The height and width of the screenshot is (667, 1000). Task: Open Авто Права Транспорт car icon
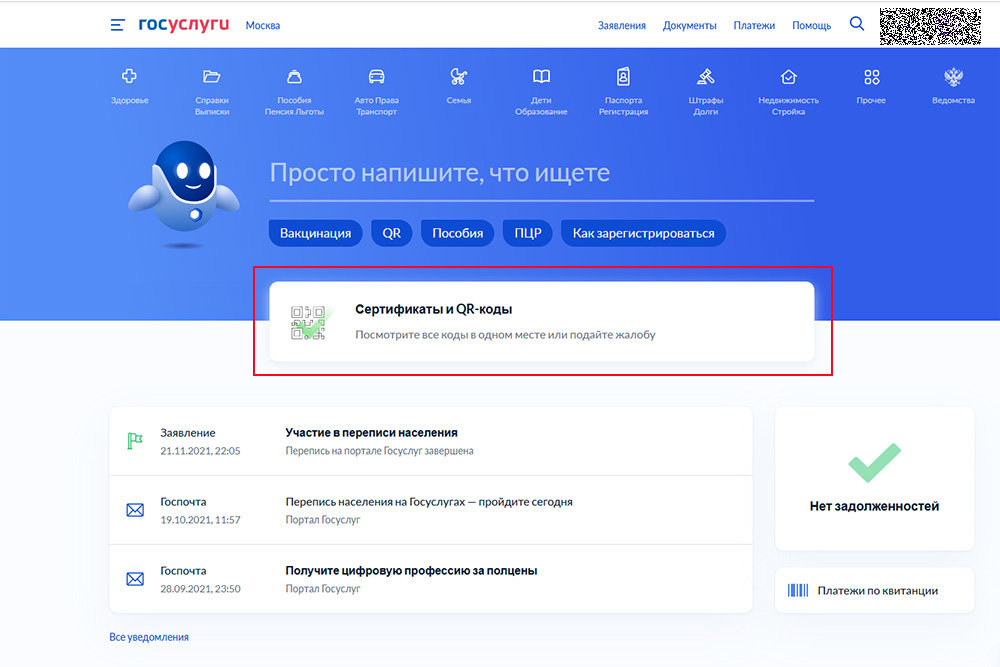(376, 77)
